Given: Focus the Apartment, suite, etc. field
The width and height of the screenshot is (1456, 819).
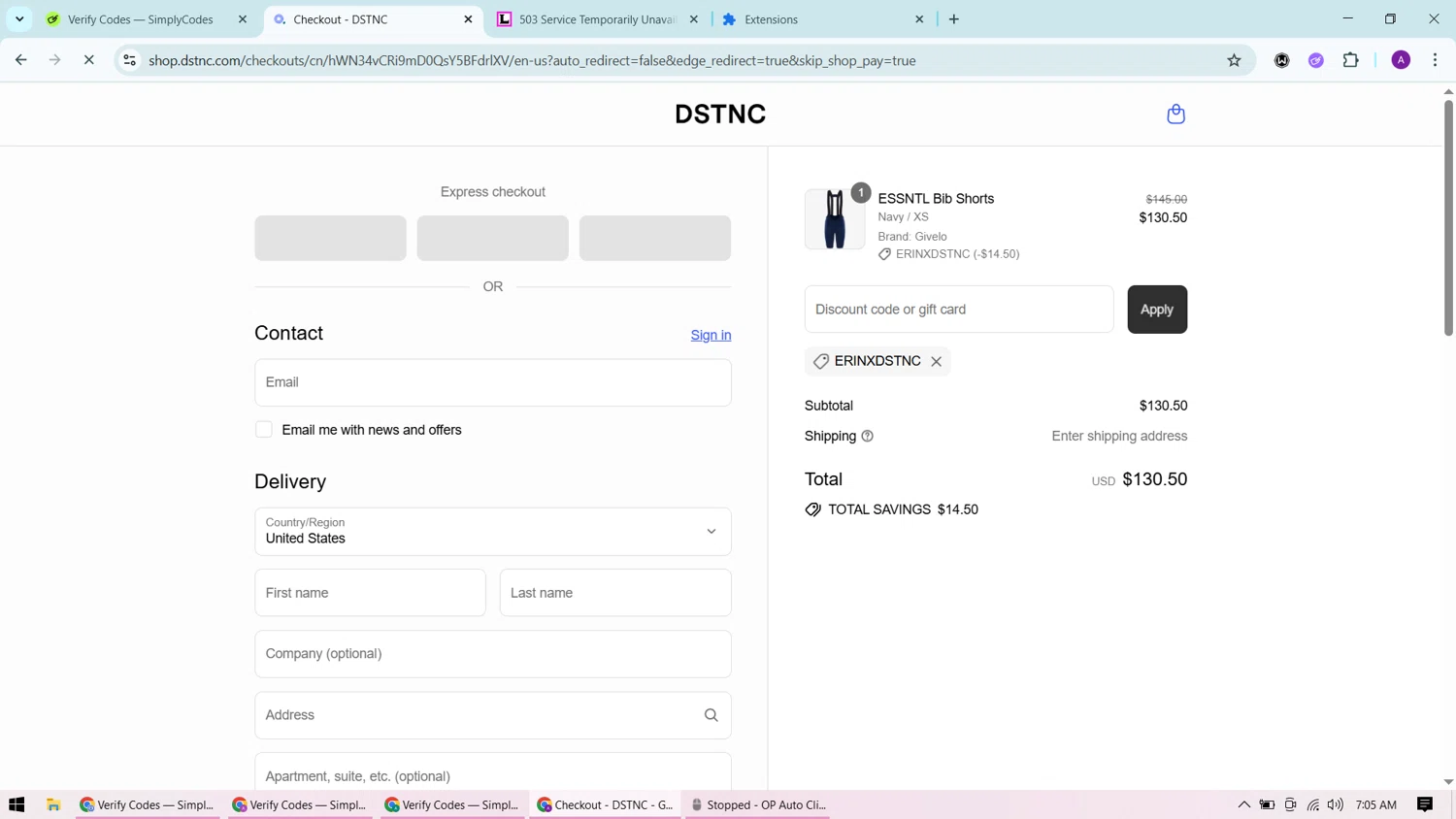Looking at the screenshot, I should (493, 773).
